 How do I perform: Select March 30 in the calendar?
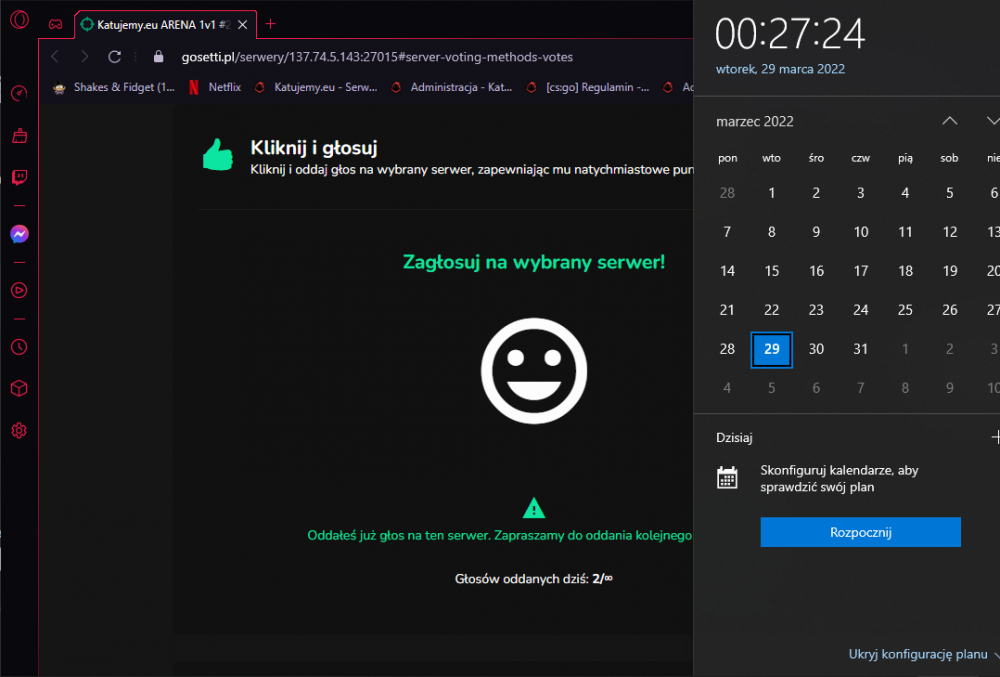coord(816,349)
